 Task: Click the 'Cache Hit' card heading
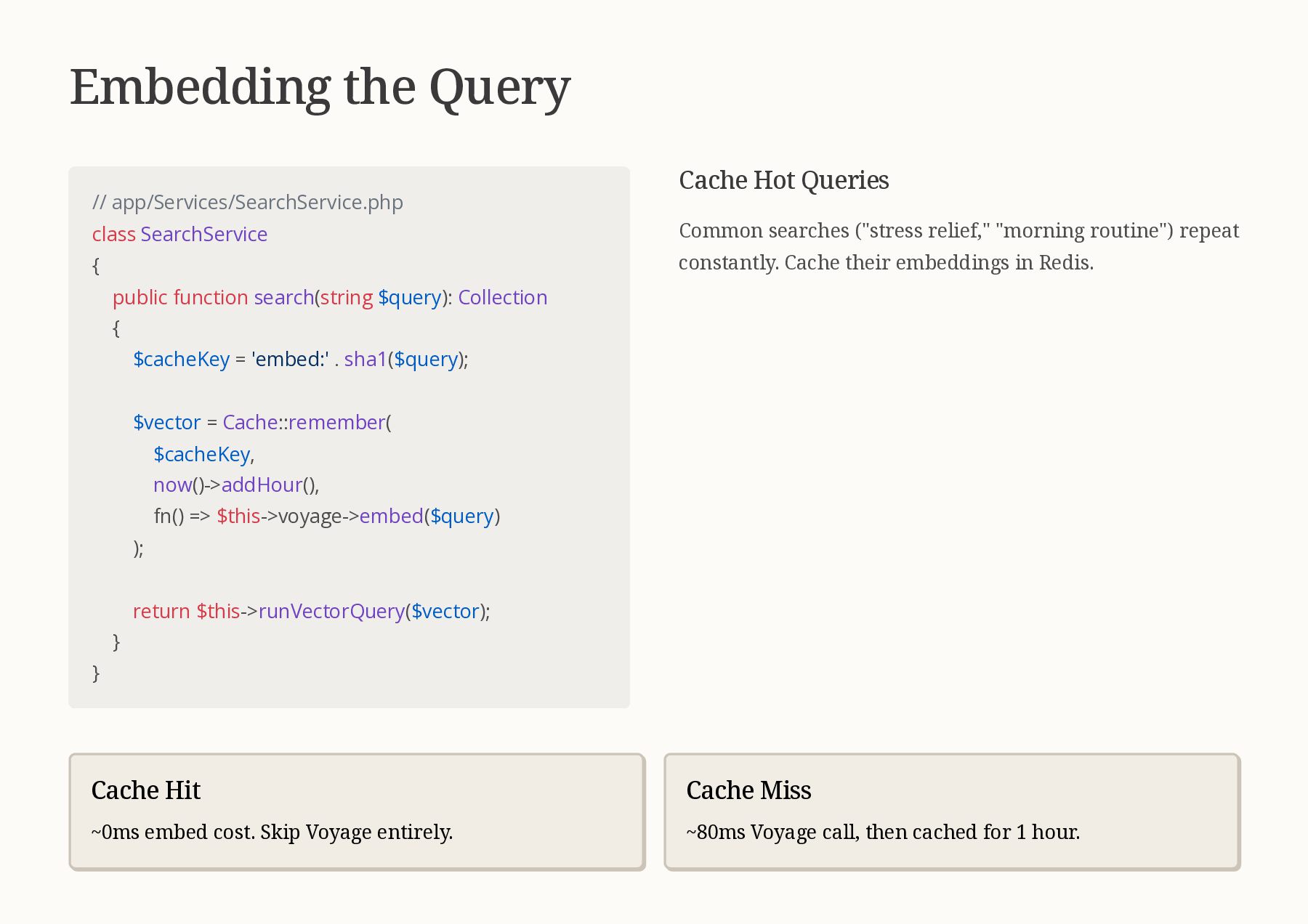click(146, 790)
